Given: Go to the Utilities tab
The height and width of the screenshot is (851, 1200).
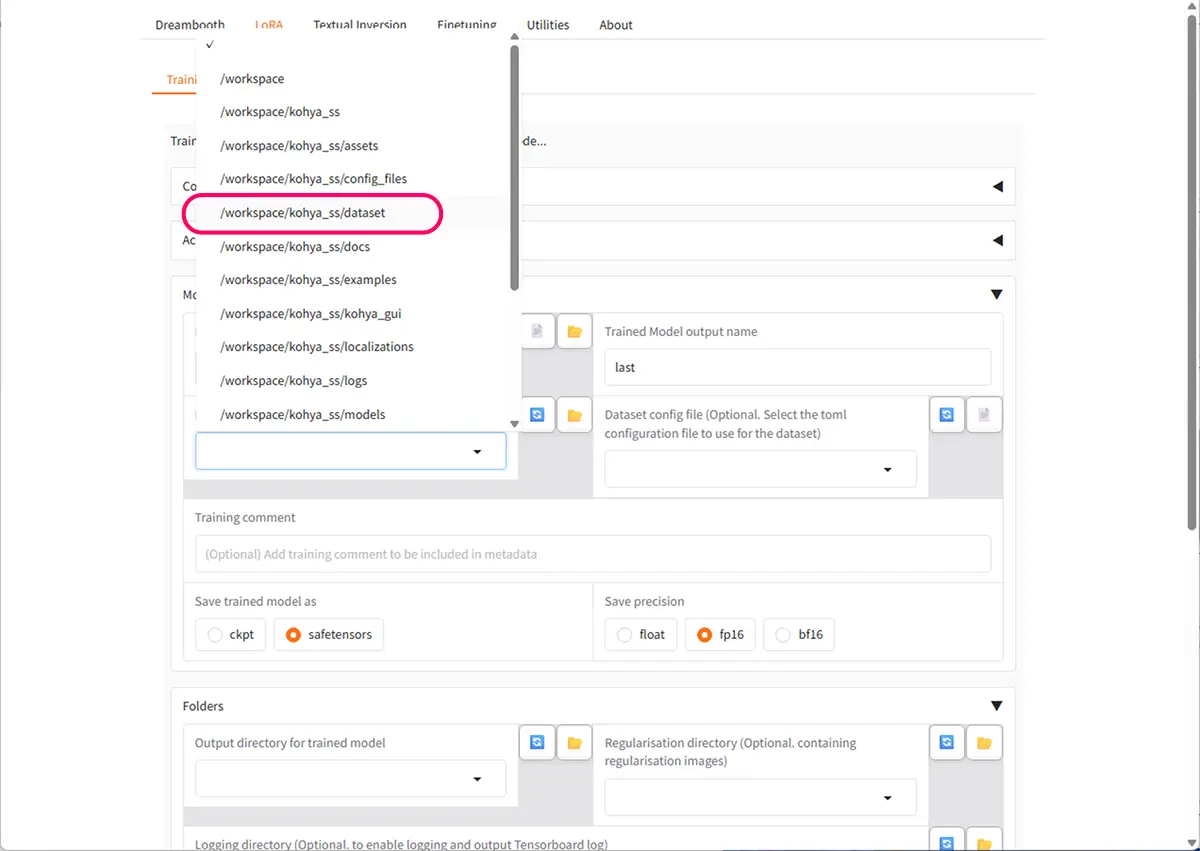Looking at the screenshot, I should 548,25.
